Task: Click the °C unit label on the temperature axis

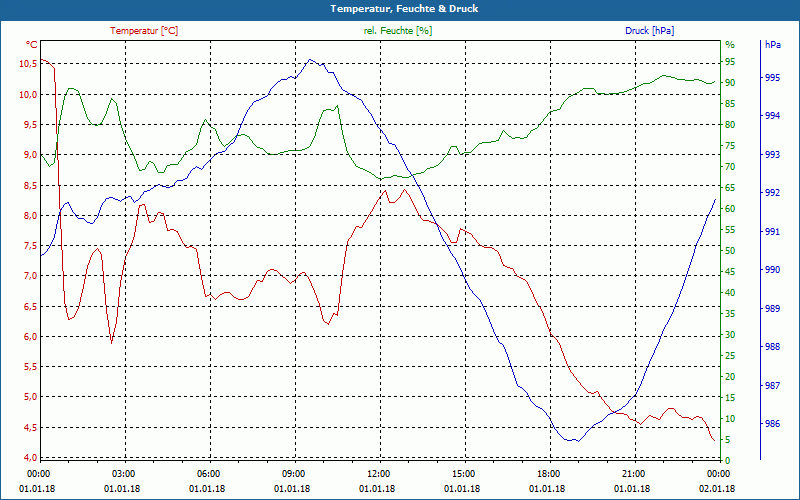Action: [x=32, y=45]
